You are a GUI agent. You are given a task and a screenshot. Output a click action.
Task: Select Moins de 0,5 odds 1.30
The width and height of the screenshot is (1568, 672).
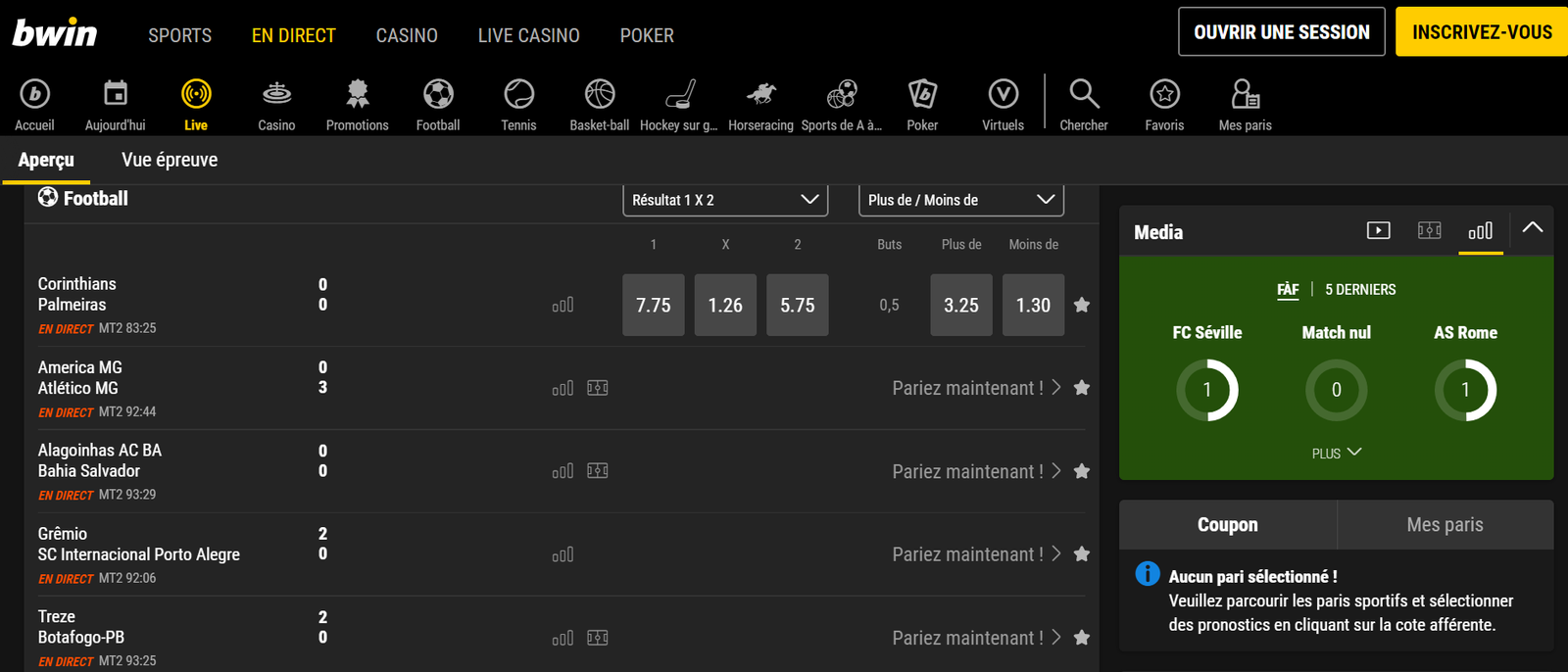[x=1033, y=305]
